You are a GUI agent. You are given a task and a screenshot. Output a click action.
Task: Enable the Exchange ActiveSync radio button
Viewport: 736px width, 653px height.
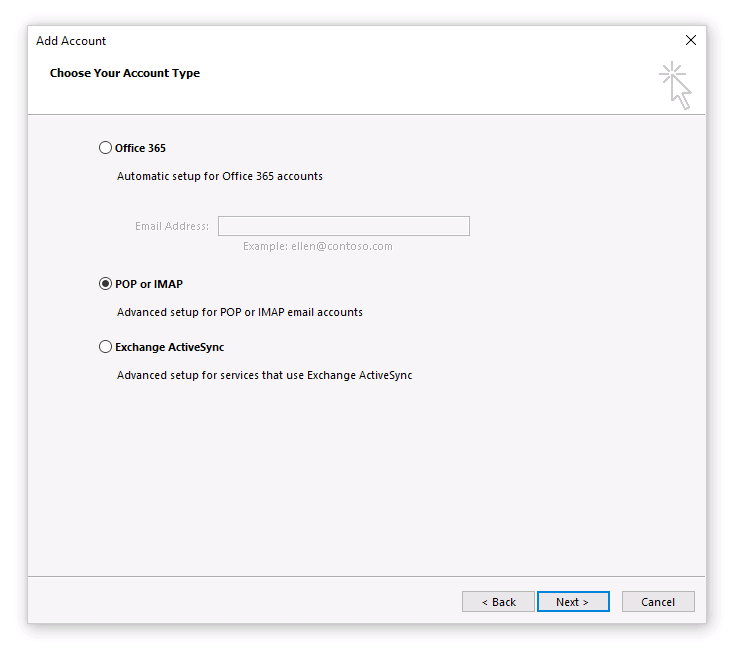click(x=106, y=347)
